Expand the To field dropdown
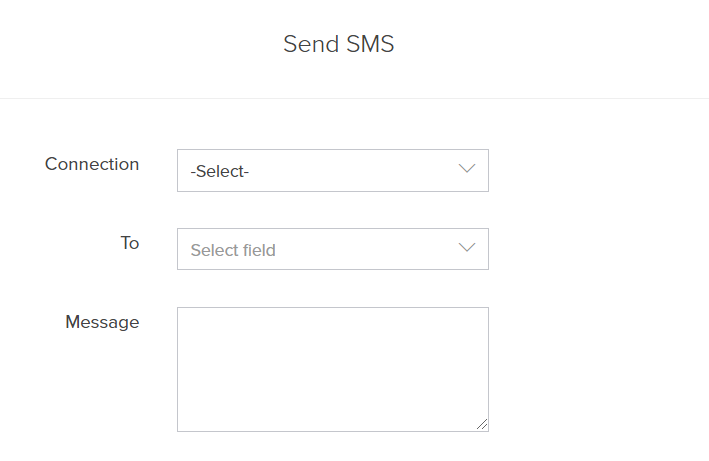Image resolution: width=709 pixels, height=461 pixels. coord(332,249)
